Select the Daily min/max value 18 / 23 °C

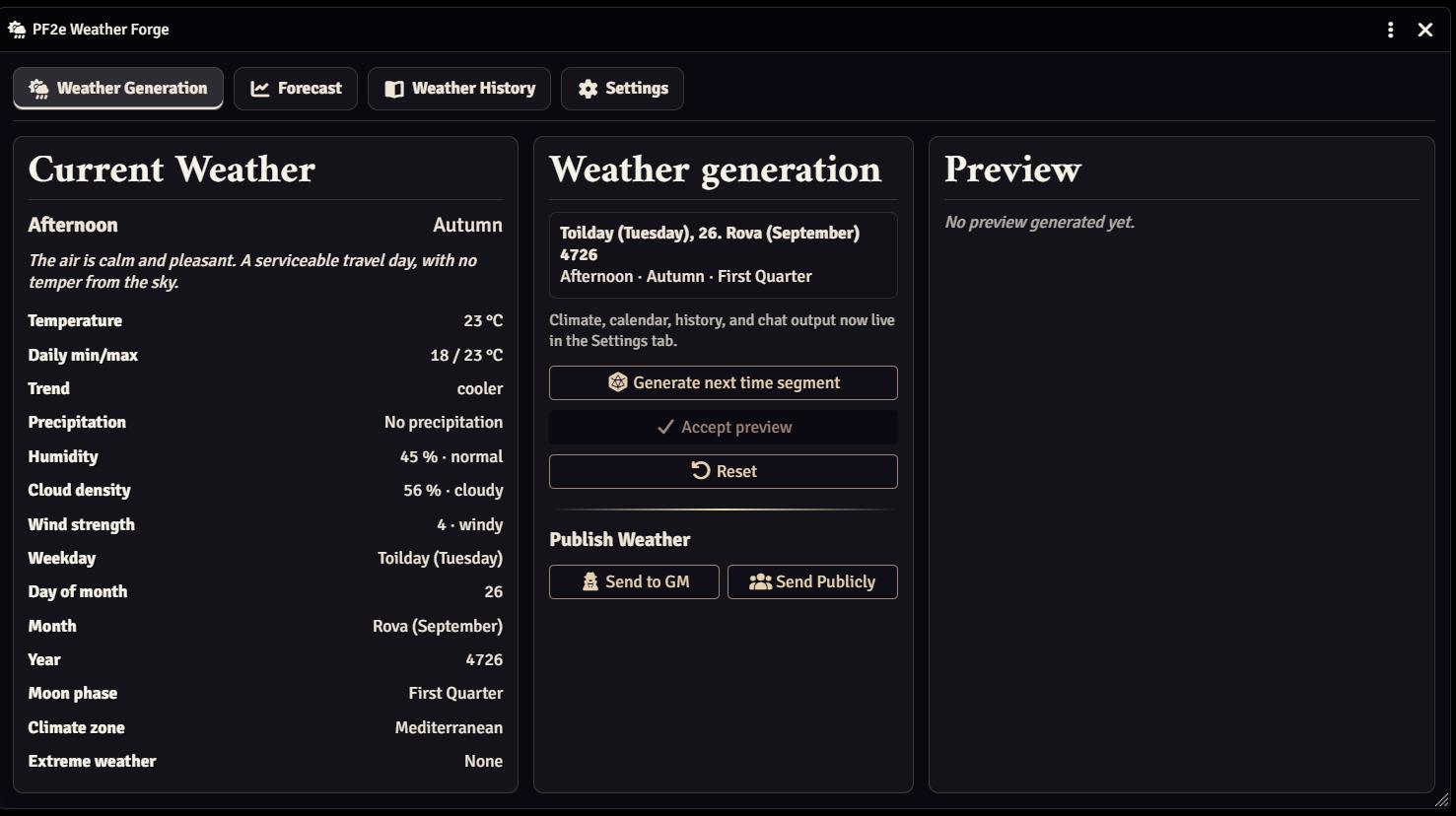pyautogui.click(x=466, y=356)
